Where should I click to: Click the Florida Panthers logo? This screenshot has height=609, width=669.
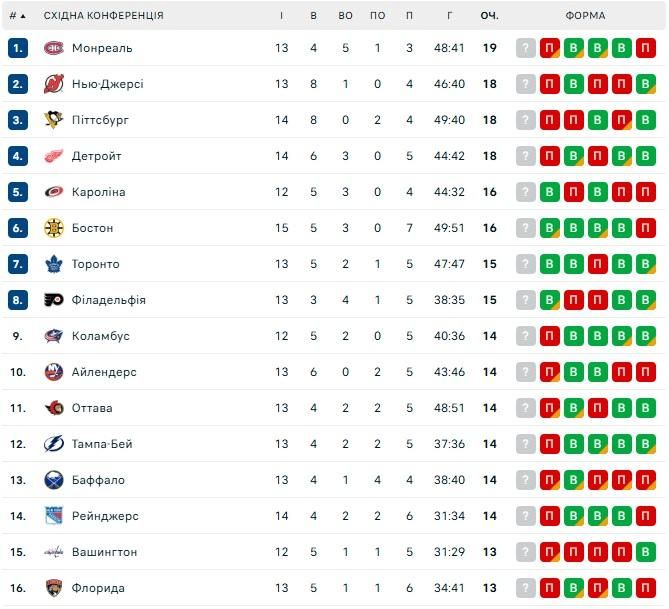click(54, 588)
